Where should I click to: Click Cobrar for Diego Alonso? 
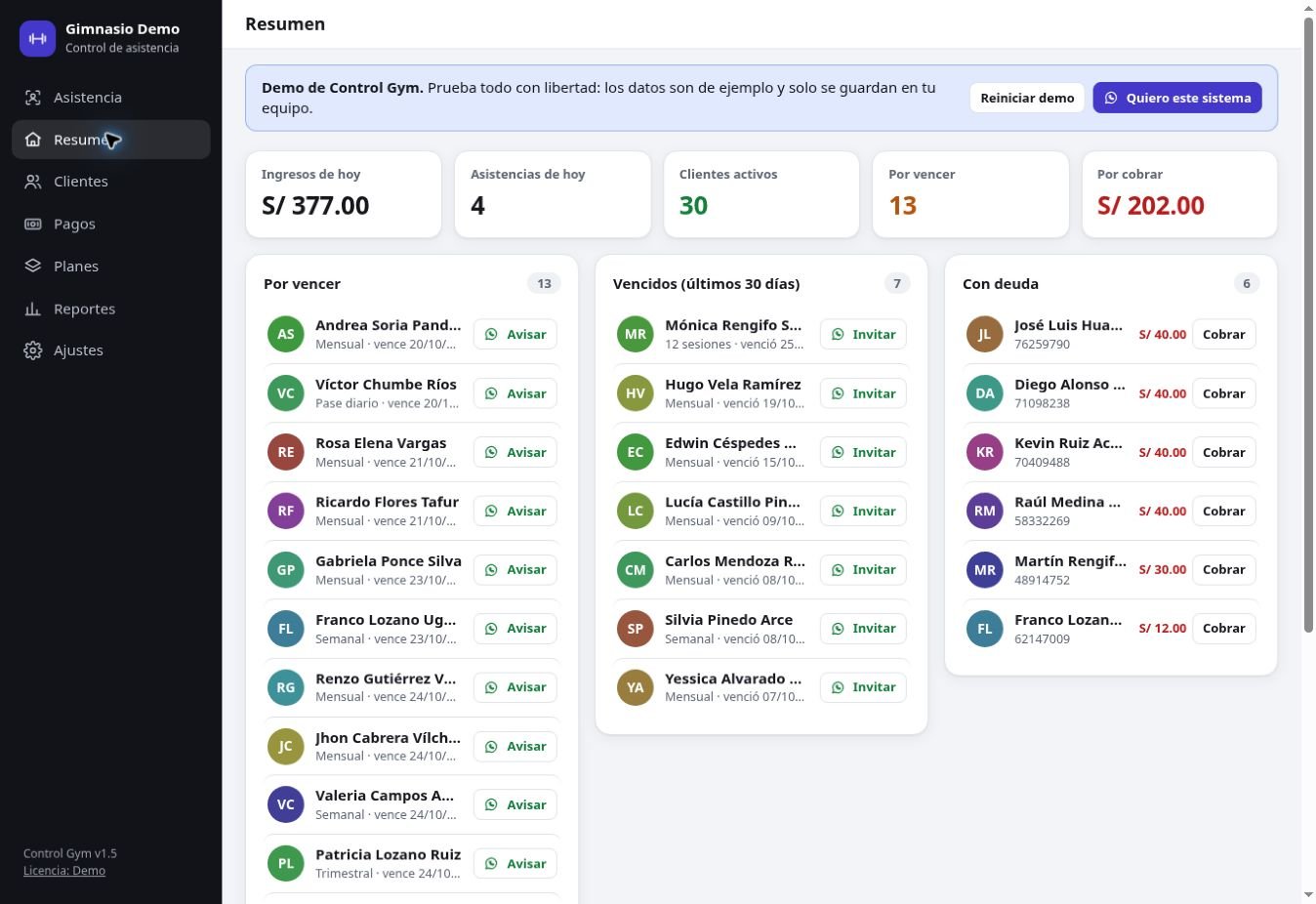(x=1224, y=393)
